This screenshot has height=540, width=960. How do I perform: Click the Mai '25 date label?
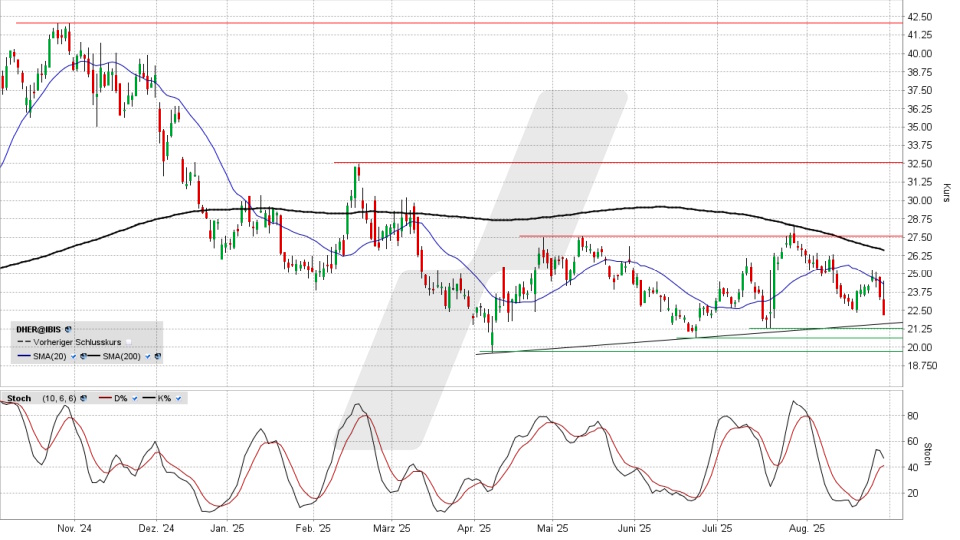point(552,528)
